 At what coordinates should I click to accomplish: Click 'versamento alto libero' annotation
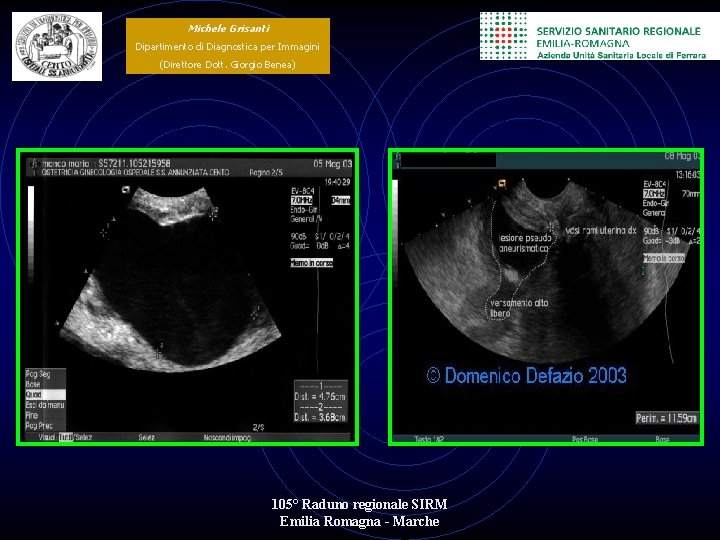coord(519,308)
